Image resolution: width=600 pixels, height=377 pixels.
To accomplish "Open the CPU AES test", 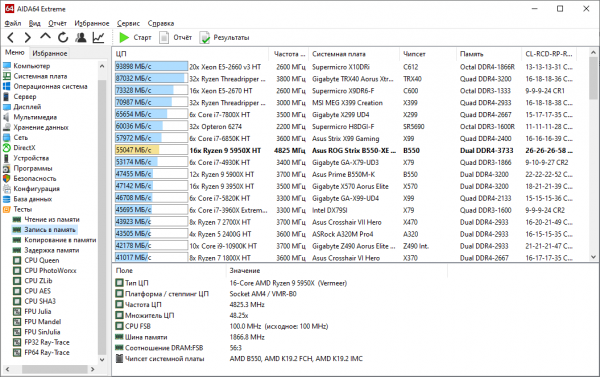I will point(38,291).
